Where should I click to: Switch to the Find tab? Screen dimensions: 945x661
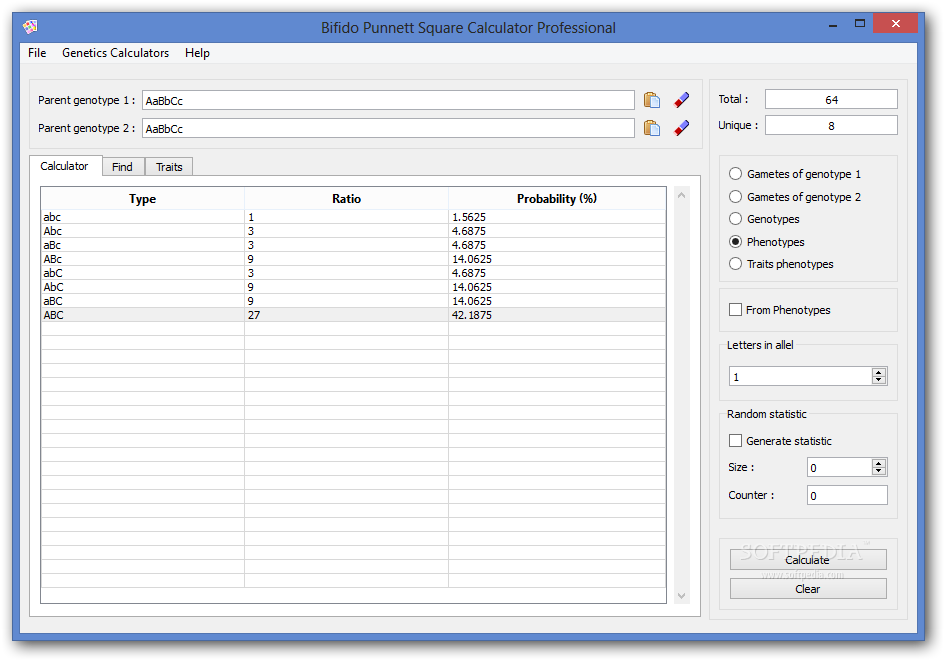tap(122, 167)
